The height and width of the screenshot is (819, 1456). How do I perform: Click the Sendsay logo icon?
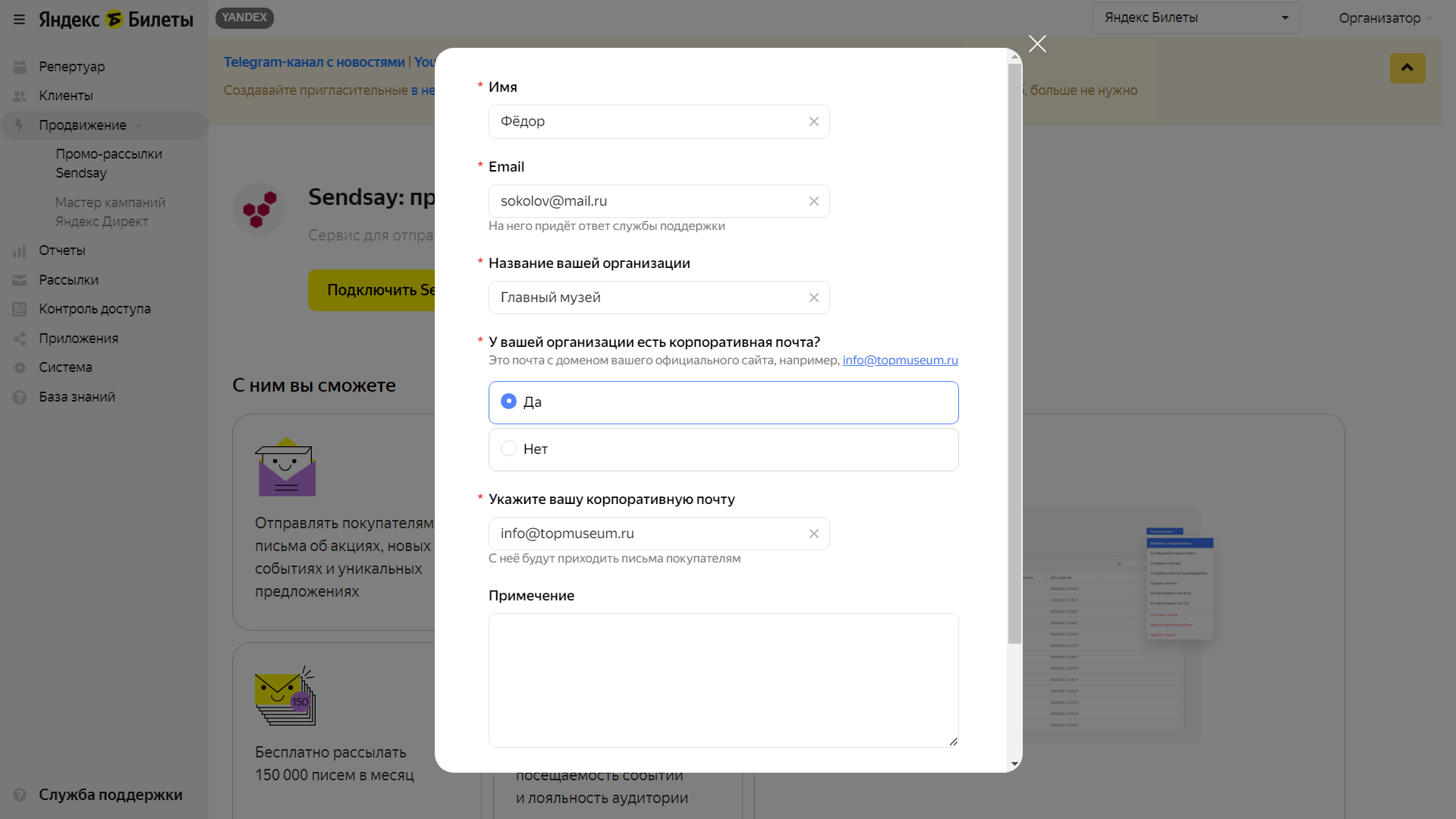259,209
